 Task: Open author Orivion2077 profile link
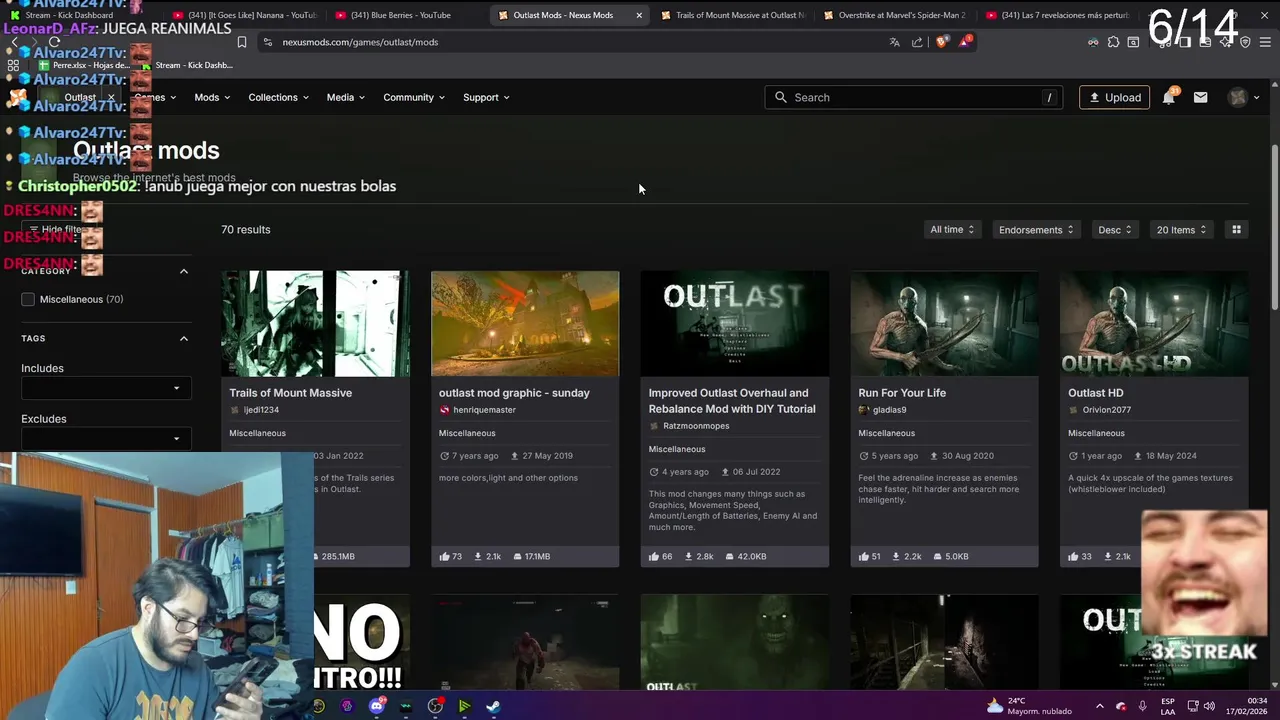(x=1106, y=410)
